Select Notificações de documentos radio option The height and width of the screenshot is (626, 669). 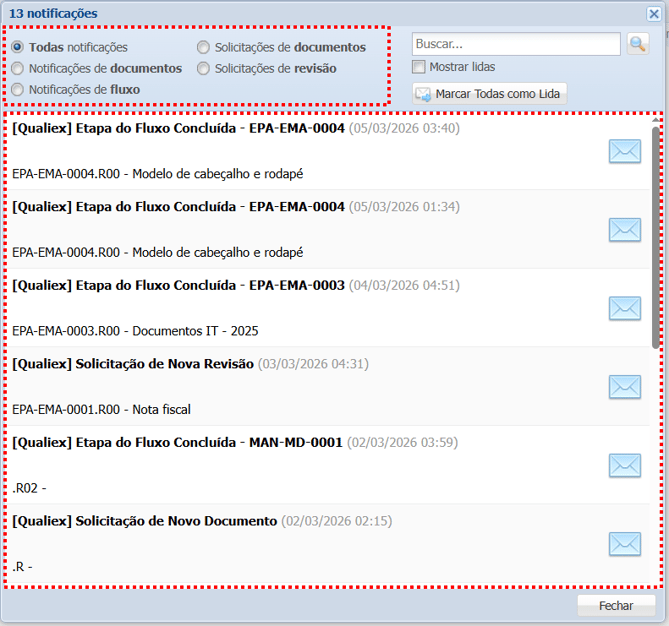18,68
